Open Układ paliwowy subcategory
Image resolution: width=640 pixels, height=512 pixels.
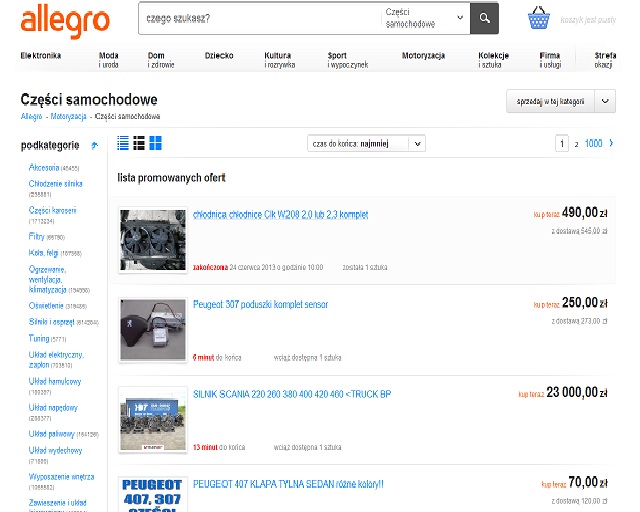[51, 434]
